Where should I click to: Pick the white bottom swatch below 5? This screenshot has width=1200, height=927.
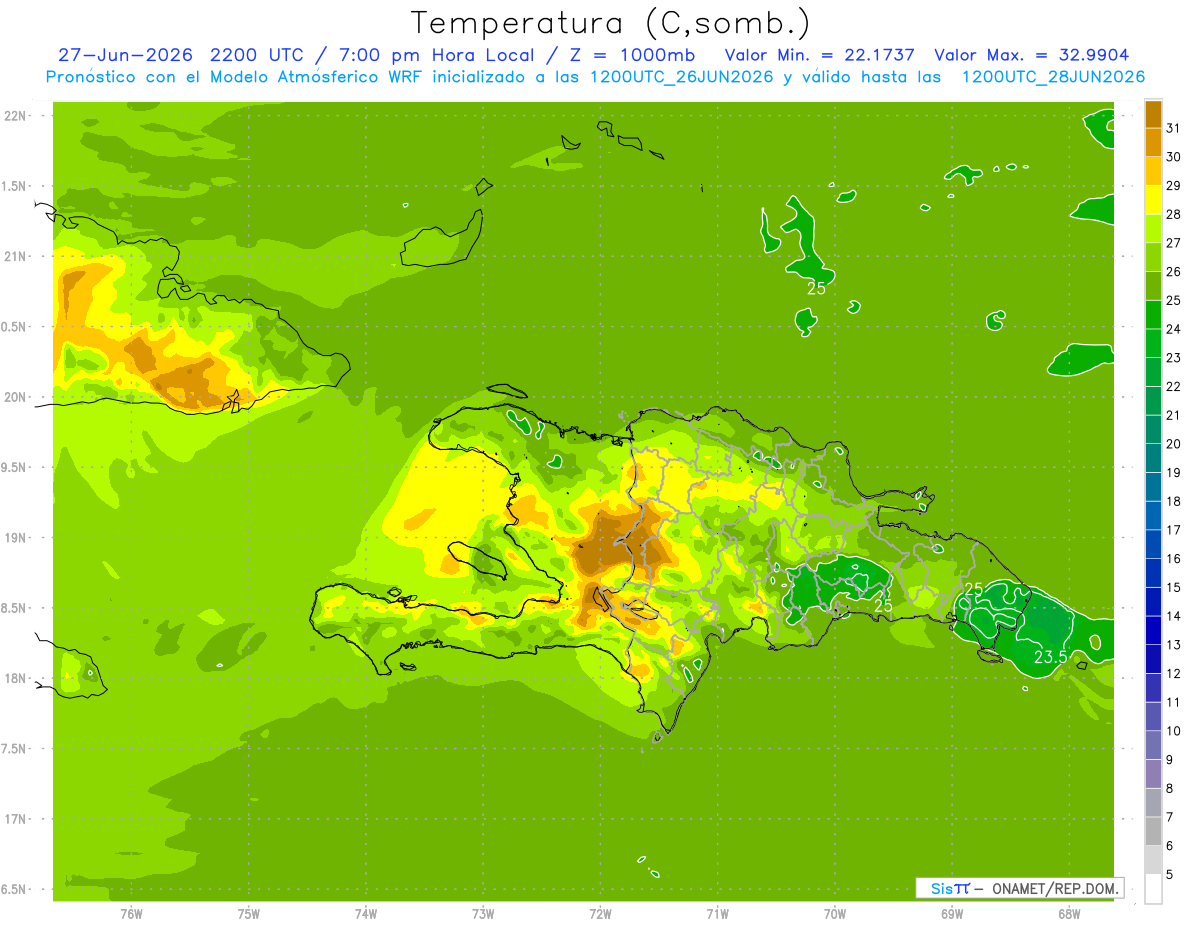(1153, 888)
